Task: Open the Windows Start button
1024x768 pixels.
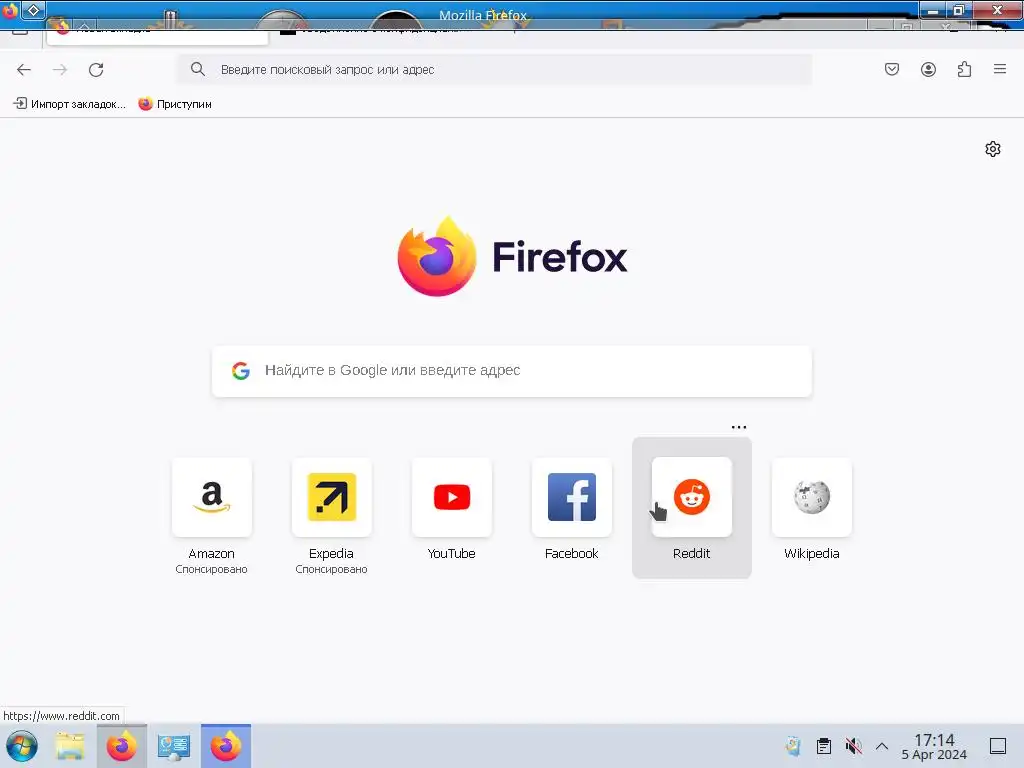Action: (x=22, y=746)
